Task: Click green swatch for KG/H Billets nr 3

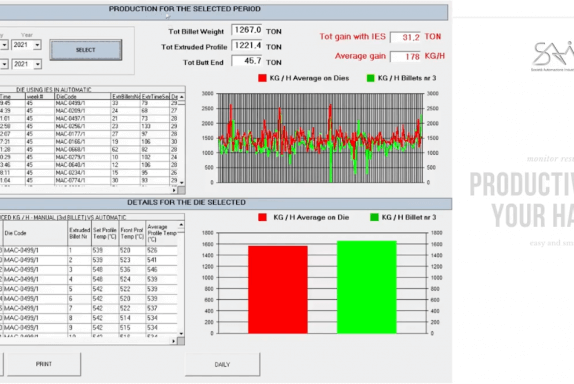Action: click(370, 78)
